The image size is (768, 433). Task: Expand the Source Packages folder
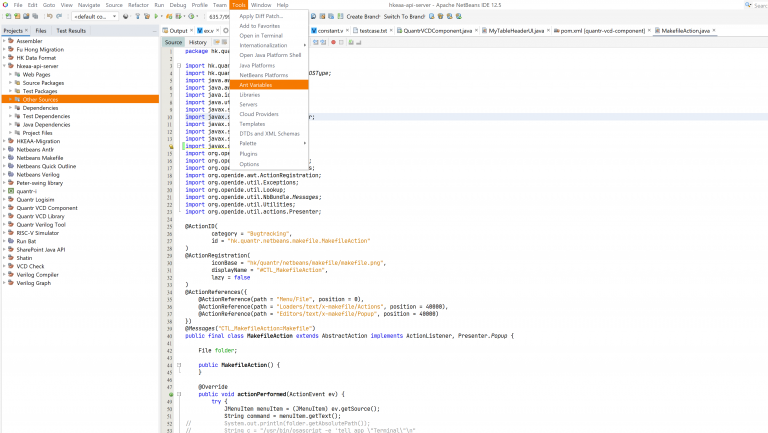pos(10,83)
